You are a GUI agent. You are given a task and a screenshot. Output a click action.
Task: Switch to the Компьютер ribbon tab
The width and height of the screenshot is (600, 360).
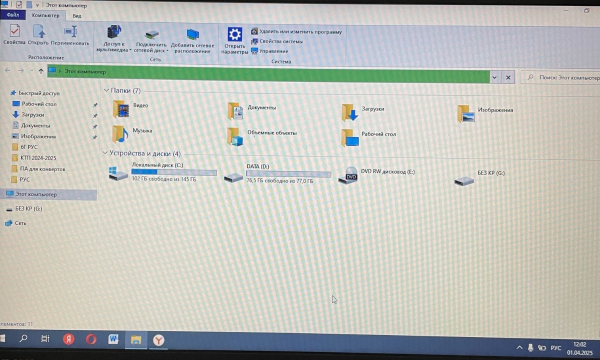(46, 15)
